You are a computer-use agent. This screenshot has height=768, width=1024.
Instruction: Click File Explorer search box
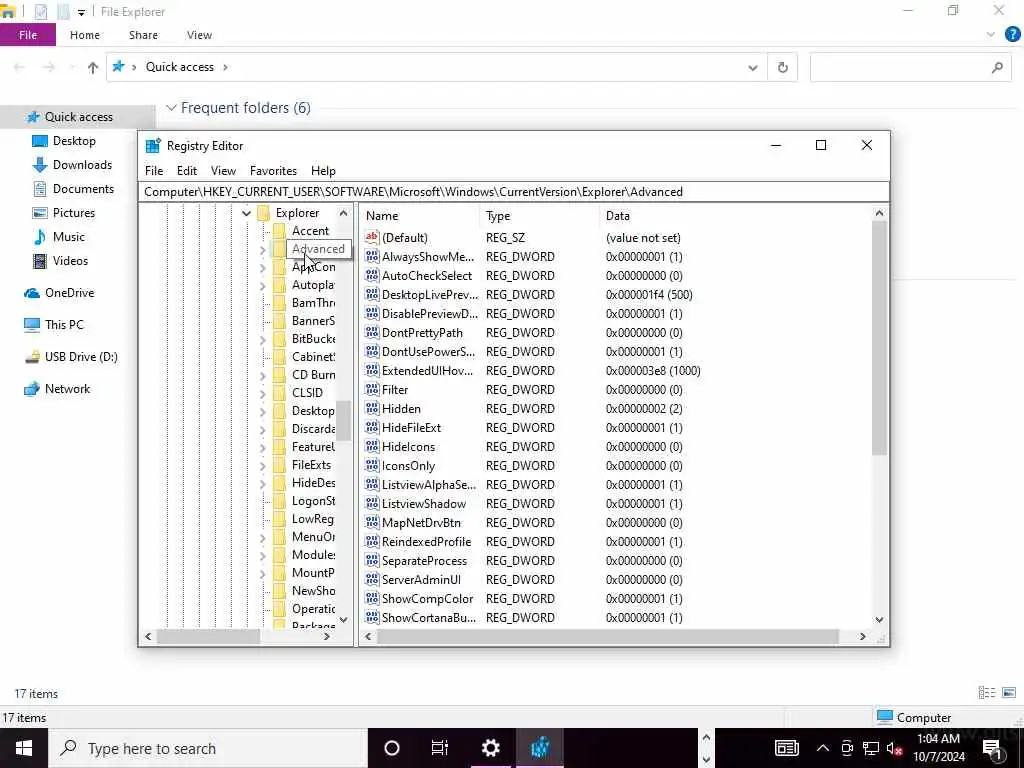pos(913,67)
